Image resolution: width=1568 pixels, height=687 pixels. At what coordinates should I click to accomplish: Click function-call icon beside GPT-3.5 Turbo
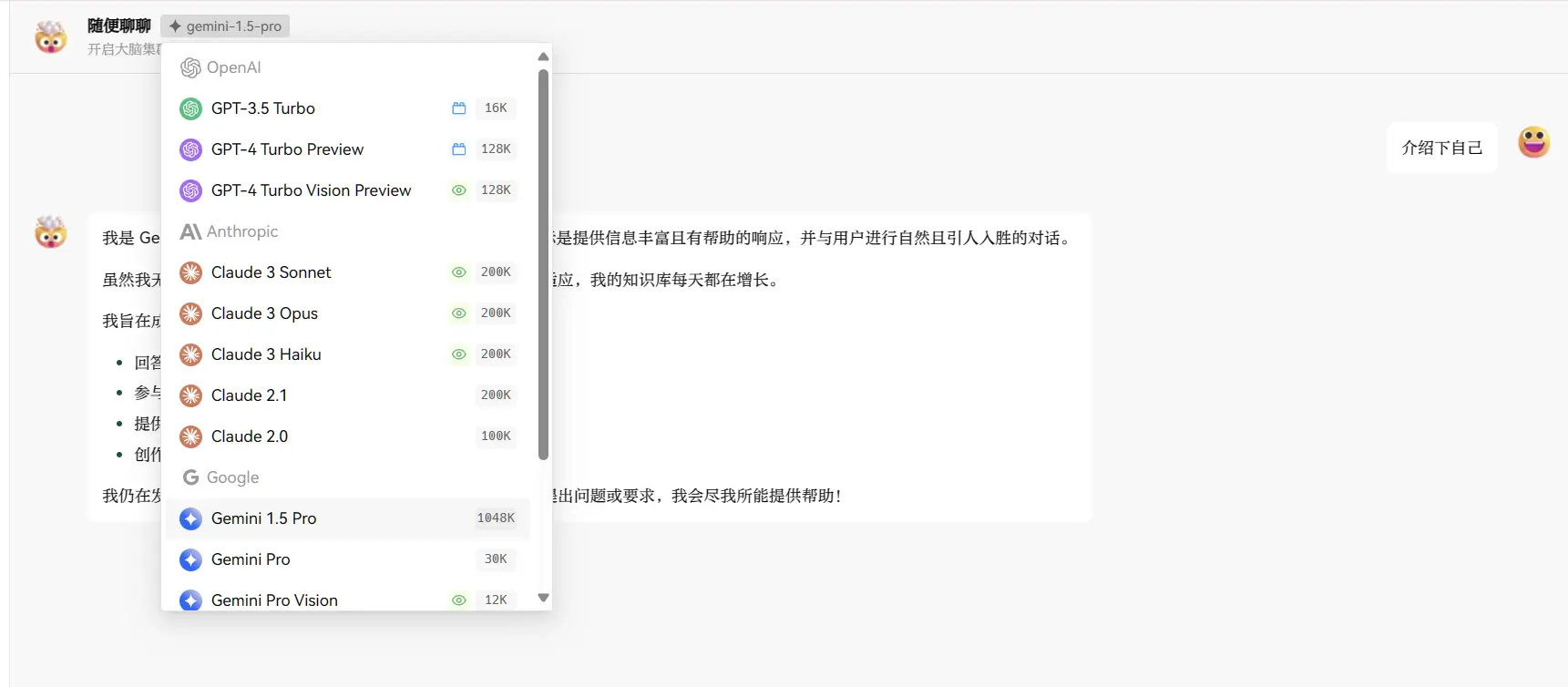coord(459,108)
